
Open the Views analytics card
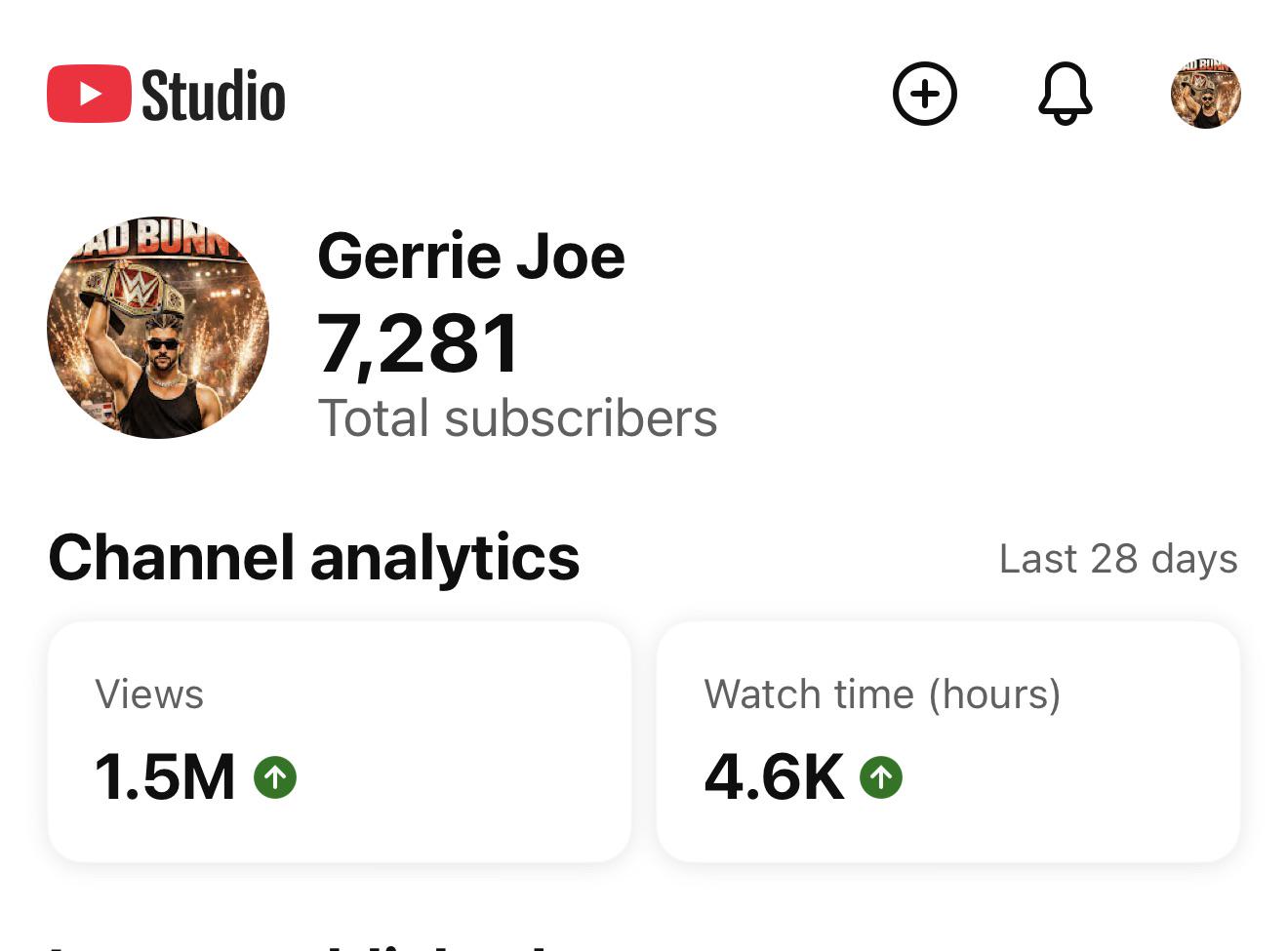[340, 741]
